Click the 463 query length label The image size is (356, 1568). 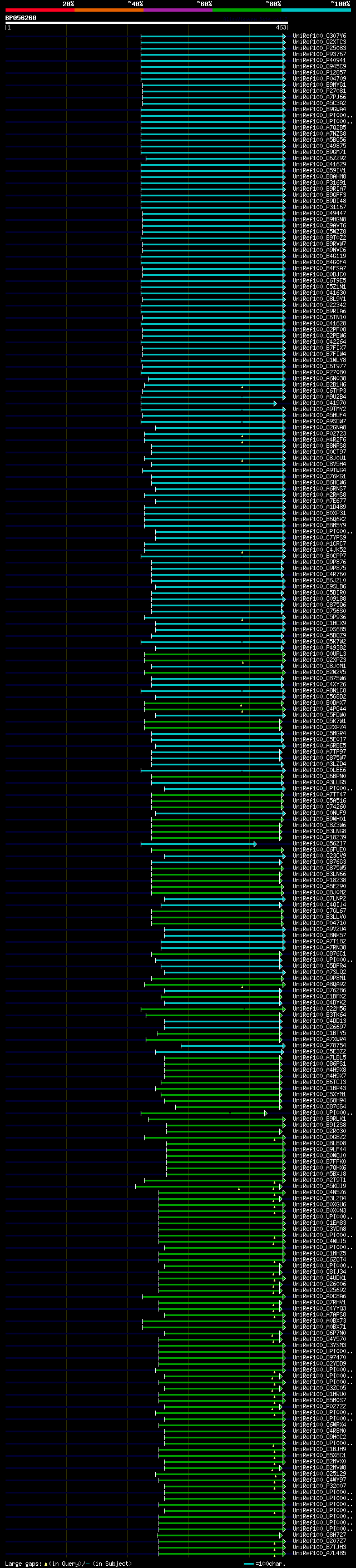click(281, 27)
